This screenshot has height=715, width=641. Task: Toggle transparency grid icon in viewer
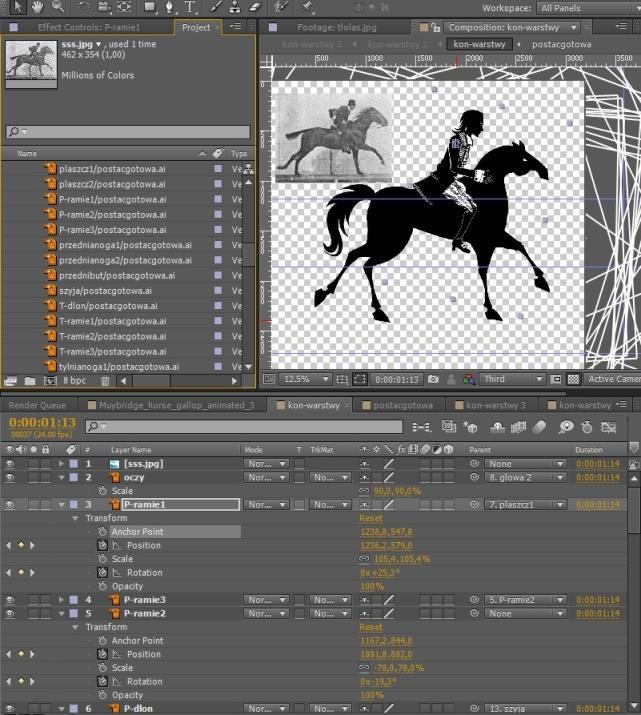tap(573, 379)
